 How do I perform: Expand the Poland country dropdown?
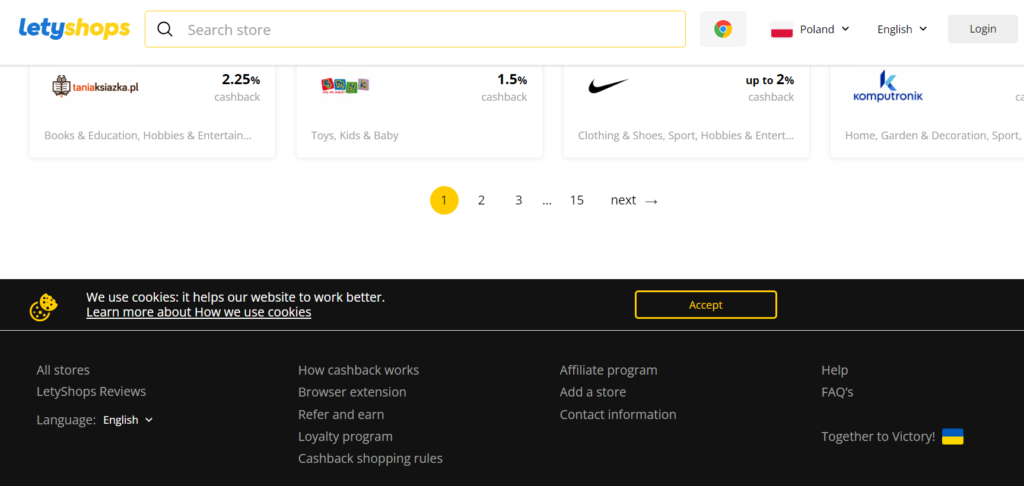(810, 29)
